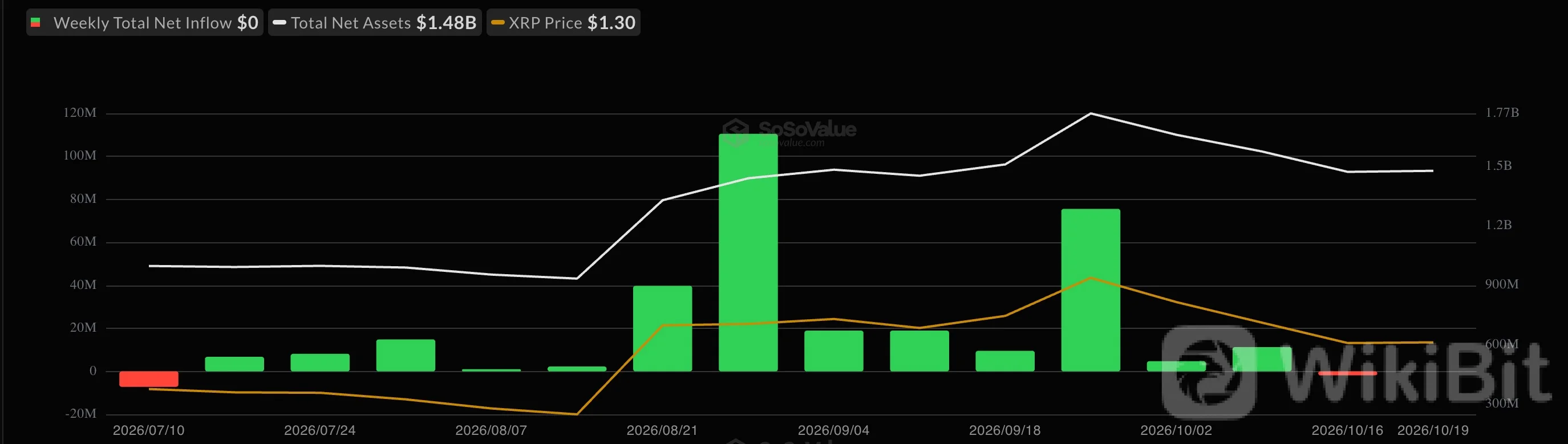Image resolution: width=1568 pixels, height=444 pixels.
Task: Click the 20M left axis label
Action: point(83,328)
